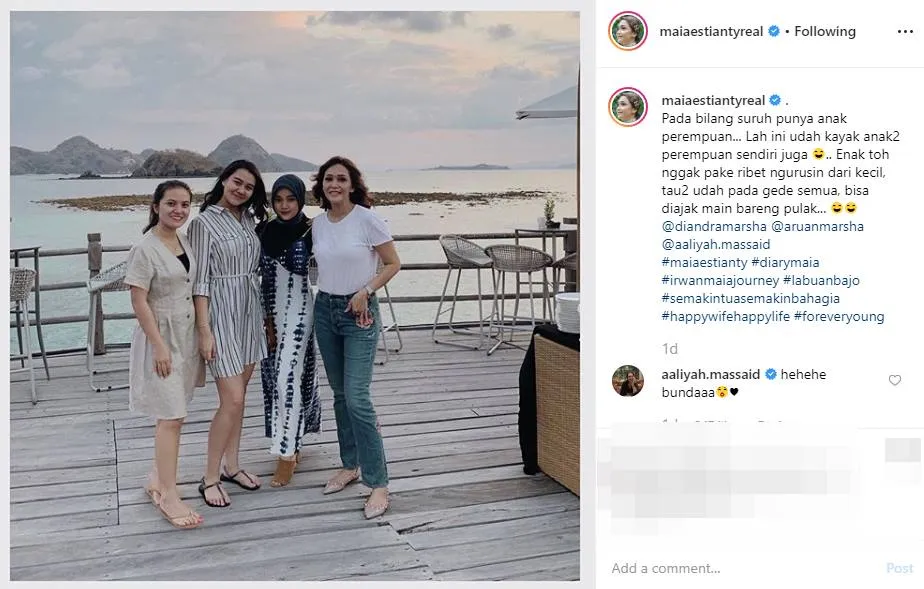Open the aaliyah.massaid commenter avatar

(x=628, y=381)
